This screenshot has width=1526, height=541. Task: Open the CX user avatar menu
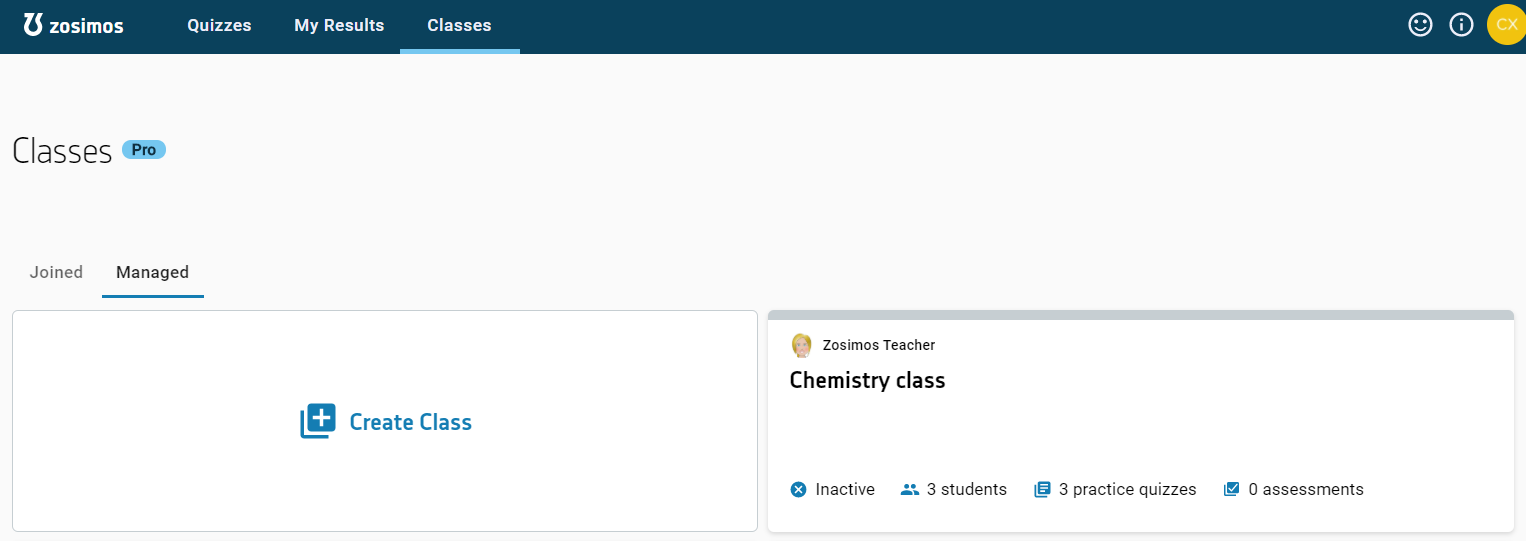coord(1506,25)
